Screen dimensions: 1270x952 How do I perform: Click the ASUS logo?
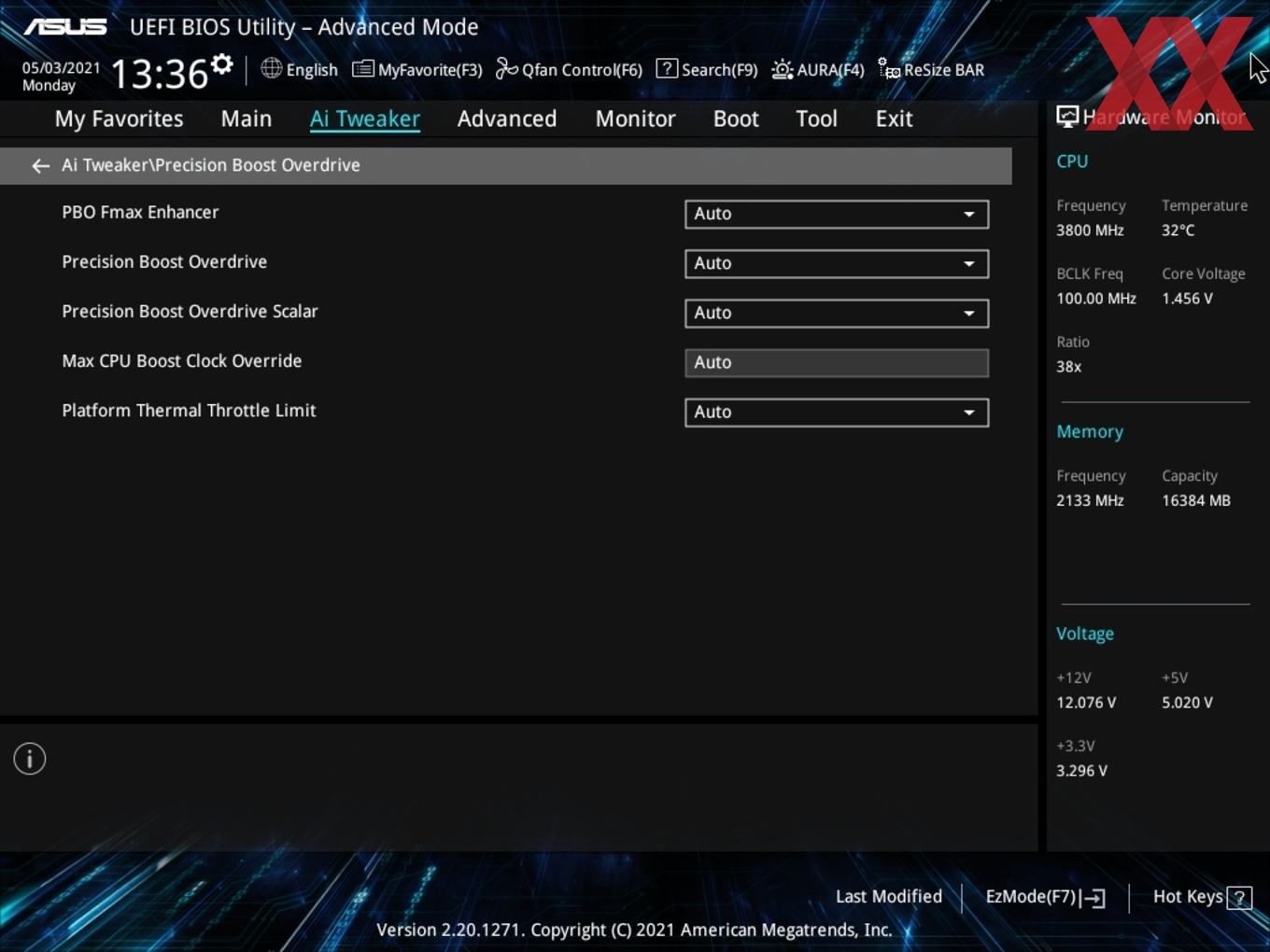click(65, 26)
